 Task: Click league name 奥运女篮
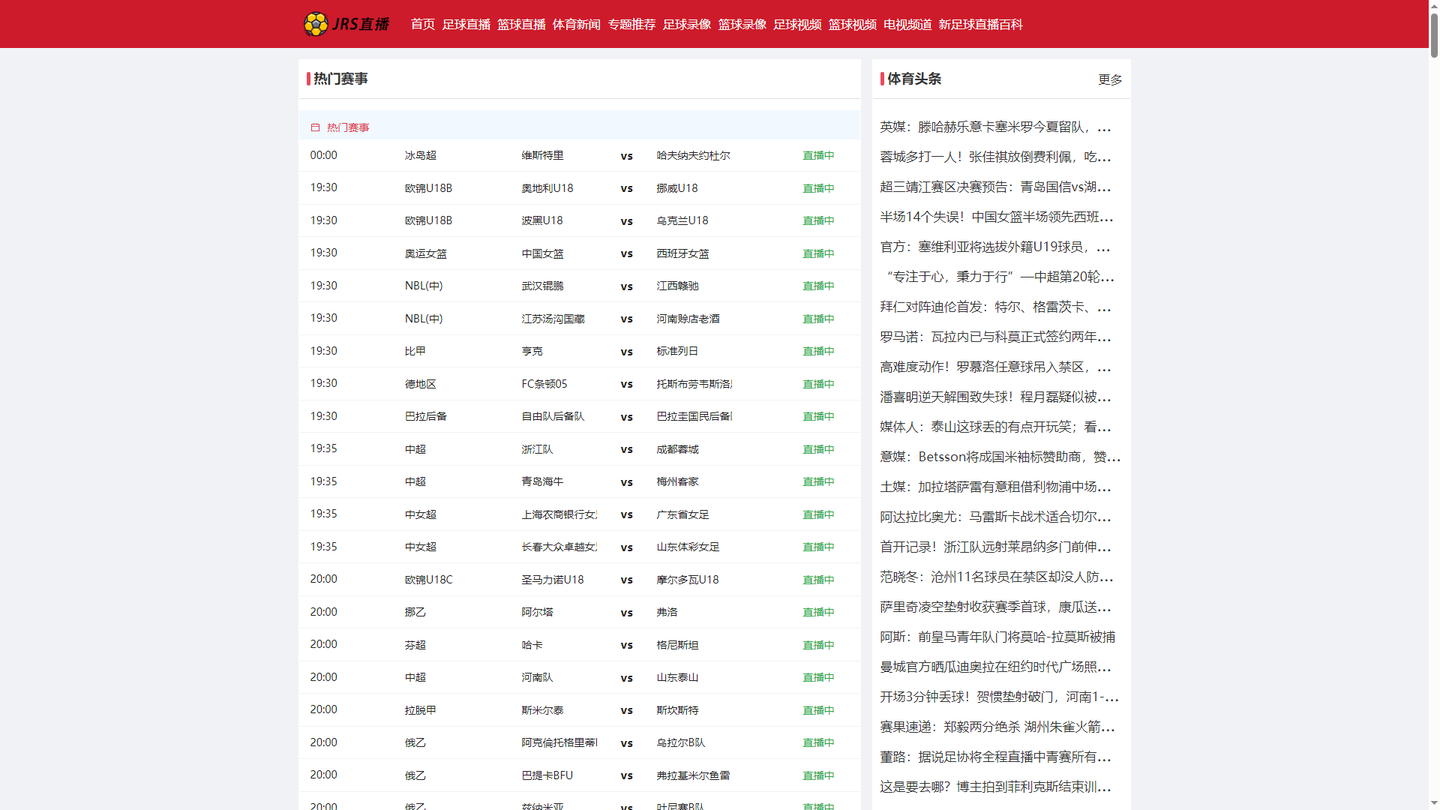pyautogui.click(x=426, y=254)
